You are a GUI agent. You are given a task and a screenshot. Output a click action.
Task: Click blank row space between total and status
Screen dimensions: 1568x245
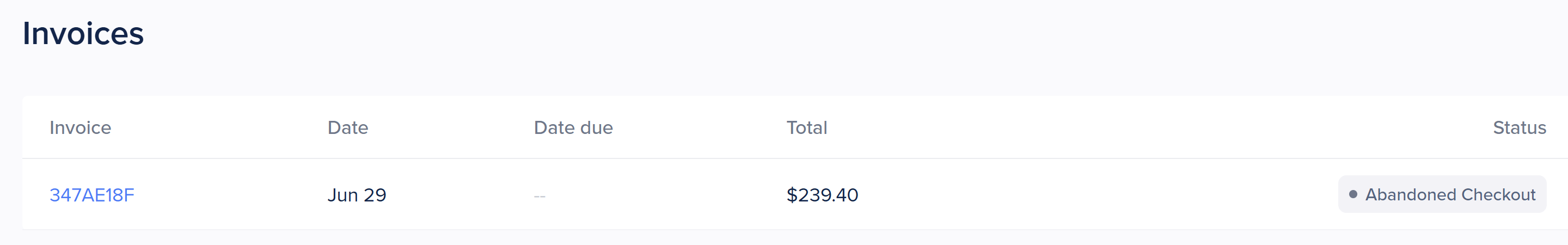click(1095, 195)
